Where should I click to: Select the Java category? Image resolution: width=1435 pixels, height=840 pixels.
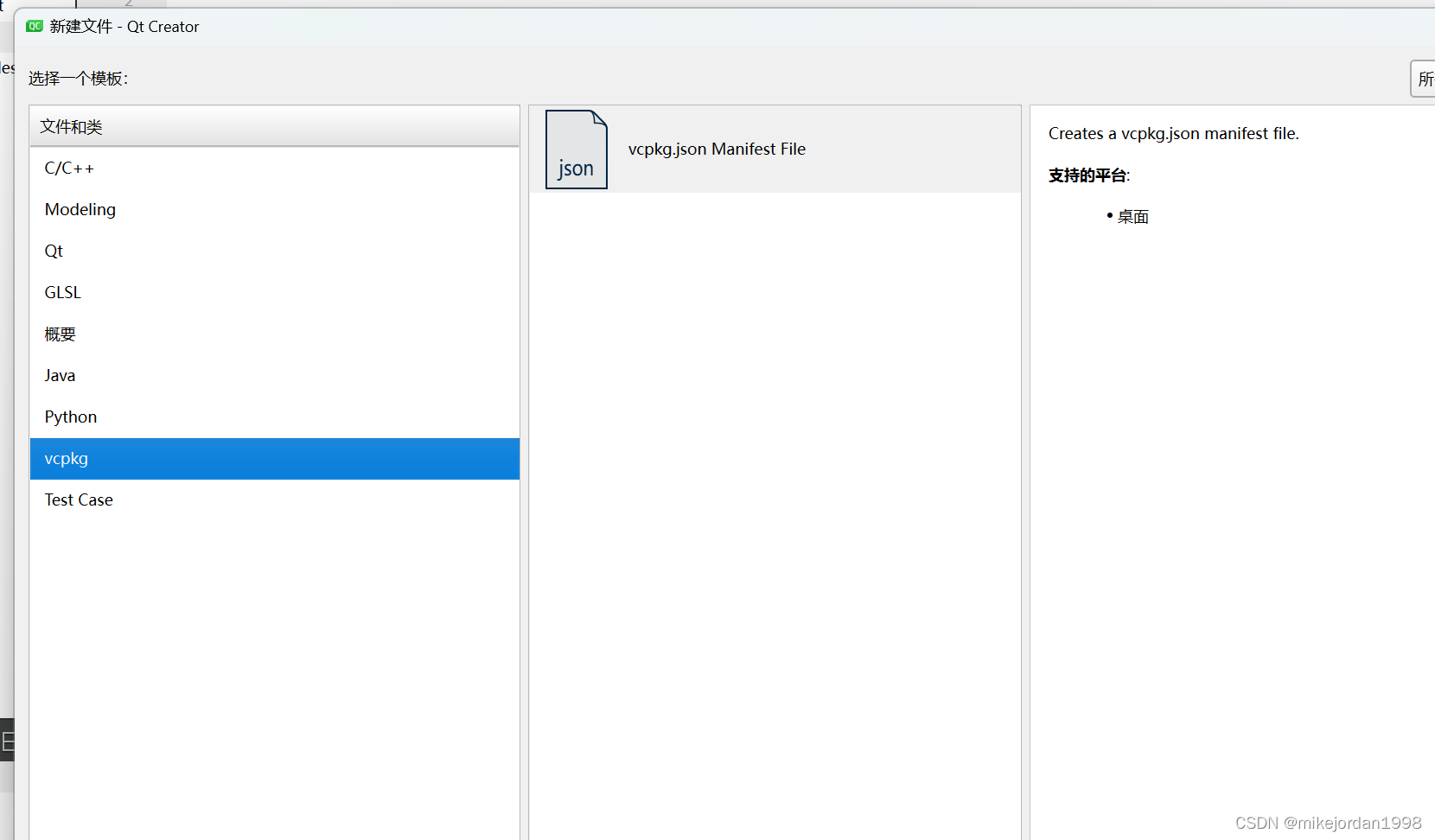coord(275,376)
